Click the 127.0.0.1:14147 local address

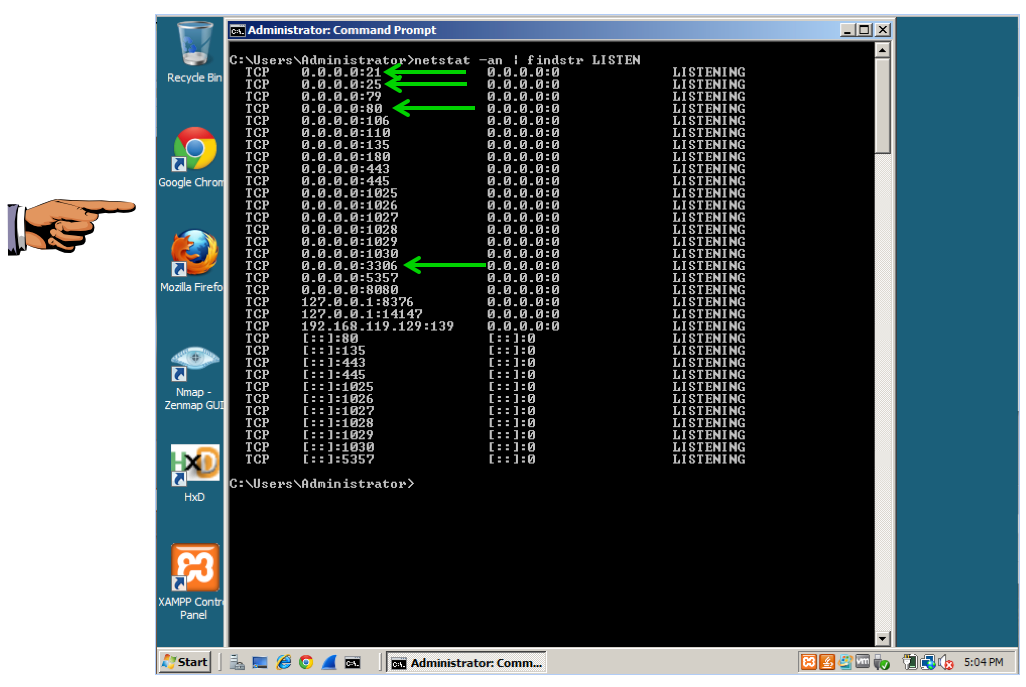point(362,314)
